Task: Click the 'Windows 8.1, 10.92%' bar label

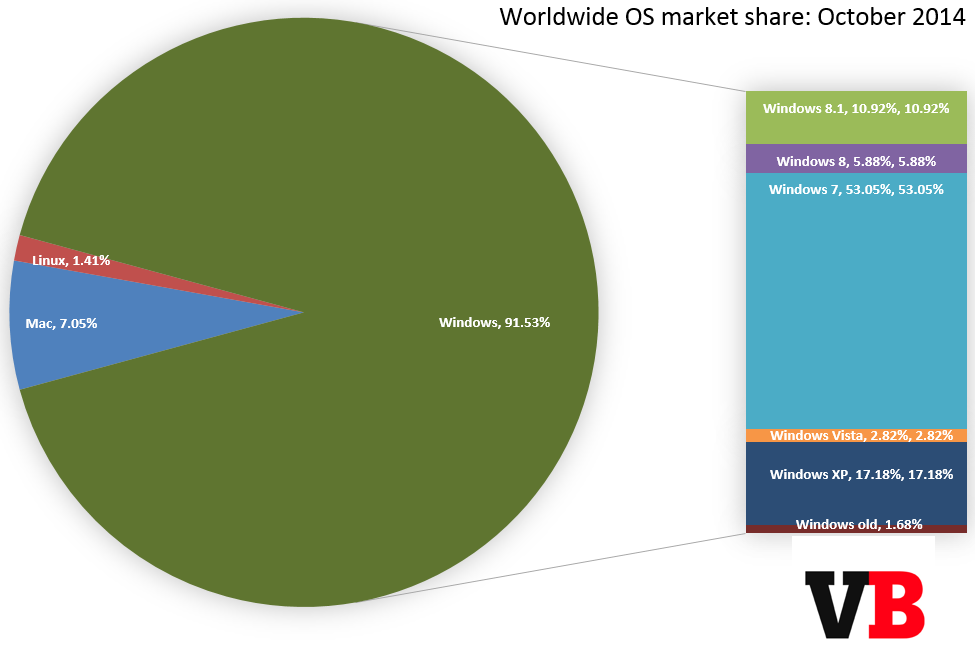Action: pos(856,109)
